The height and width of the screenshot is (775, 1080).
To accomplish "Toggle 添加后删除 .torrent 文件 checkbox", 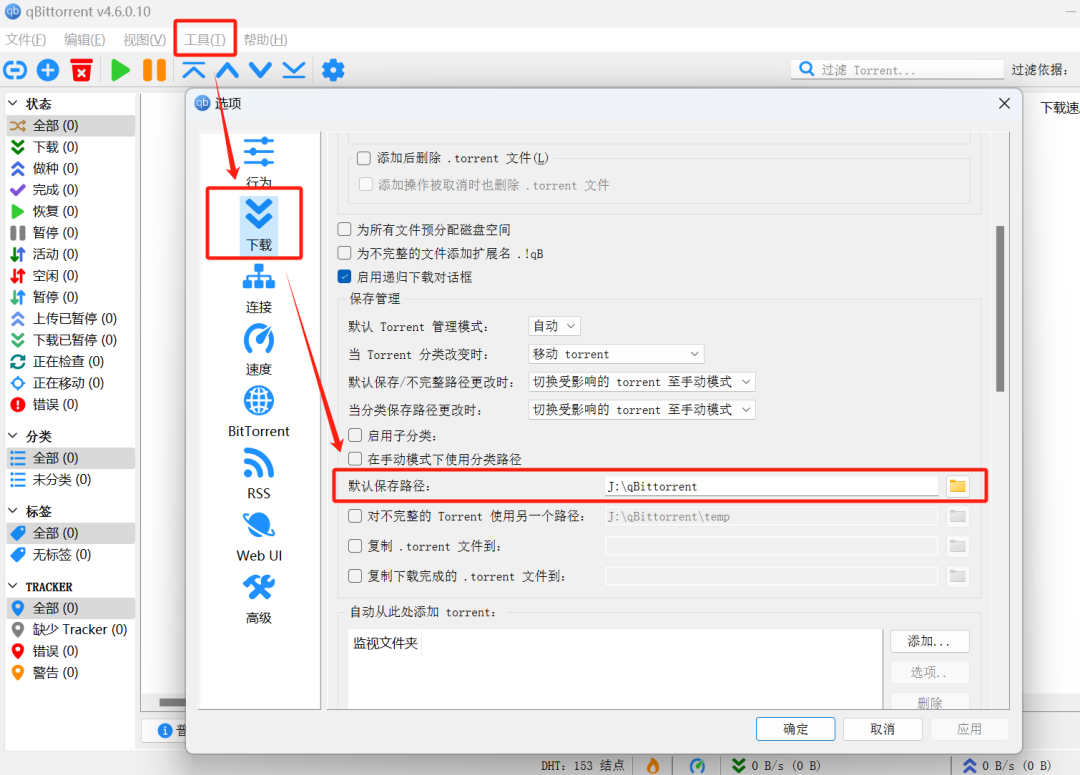I will click(x=364, y=158).
